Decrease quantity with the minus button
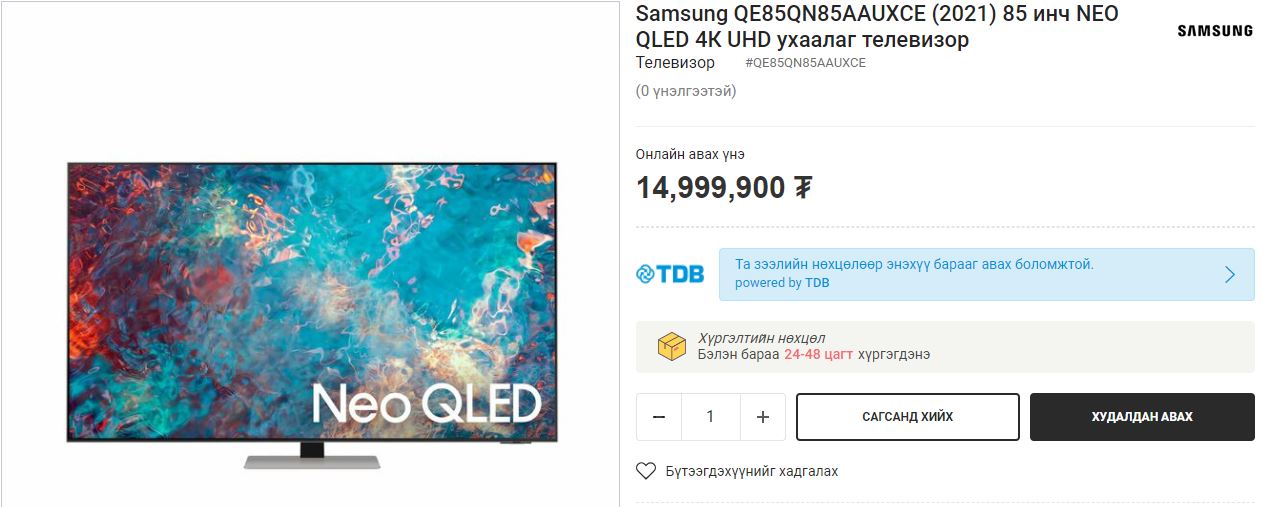Viewport: 1266px width, 507px height. click(659, 417)
